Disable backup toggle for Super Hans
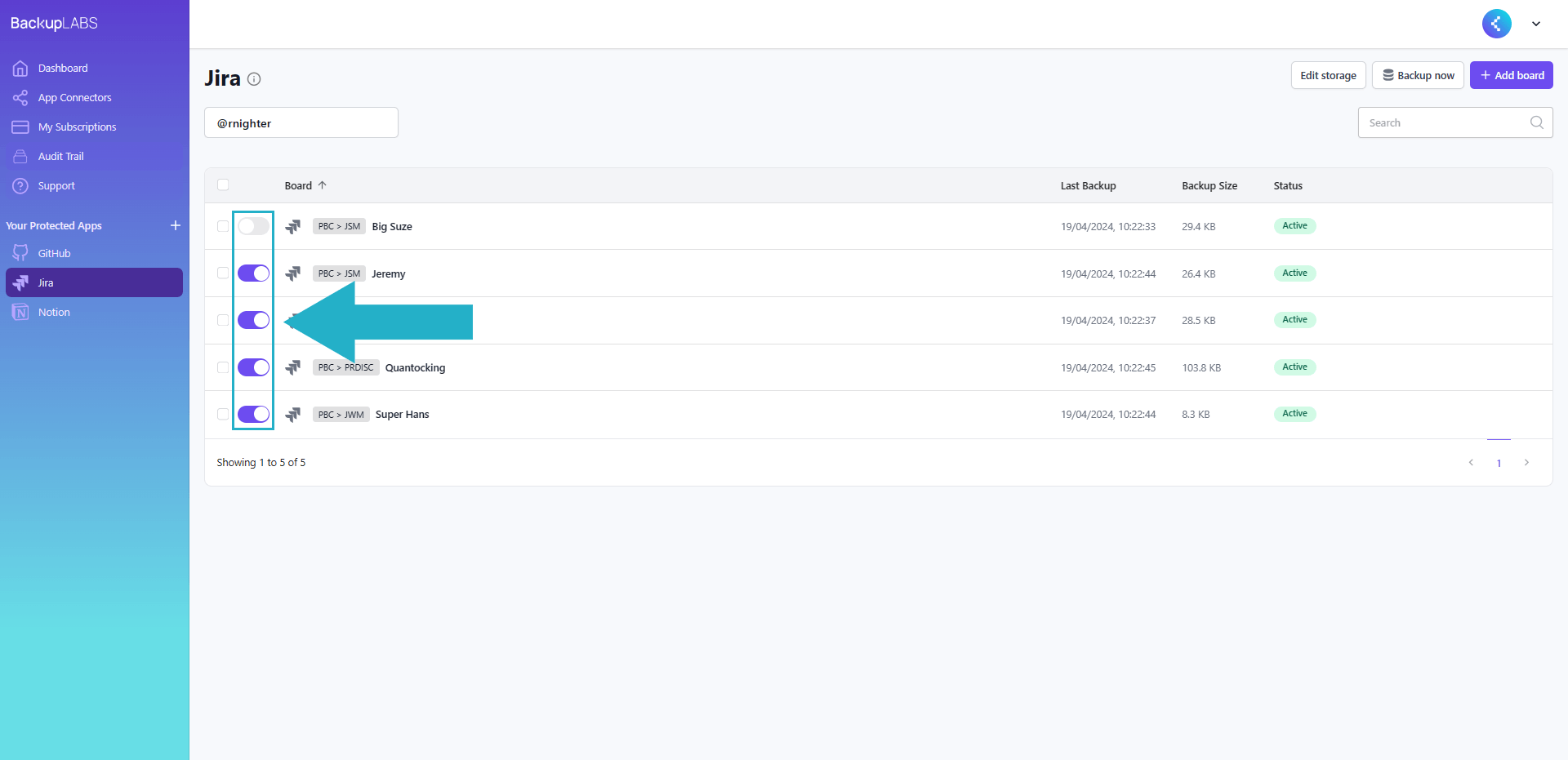The width and height of the screenshot is (1568, 760). [x=253, y=415]
